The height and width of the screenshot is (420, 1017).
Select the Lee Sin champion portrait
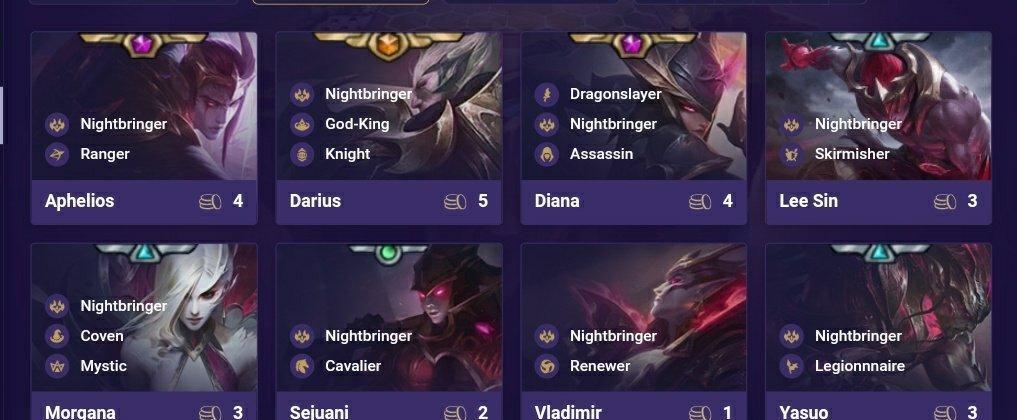pos(878,106)
